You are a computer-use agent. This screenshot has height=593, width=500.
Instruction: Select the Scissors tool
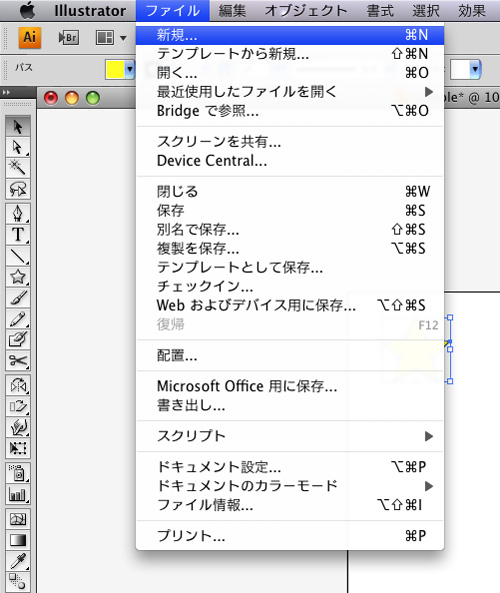click(x=18, y=360)
